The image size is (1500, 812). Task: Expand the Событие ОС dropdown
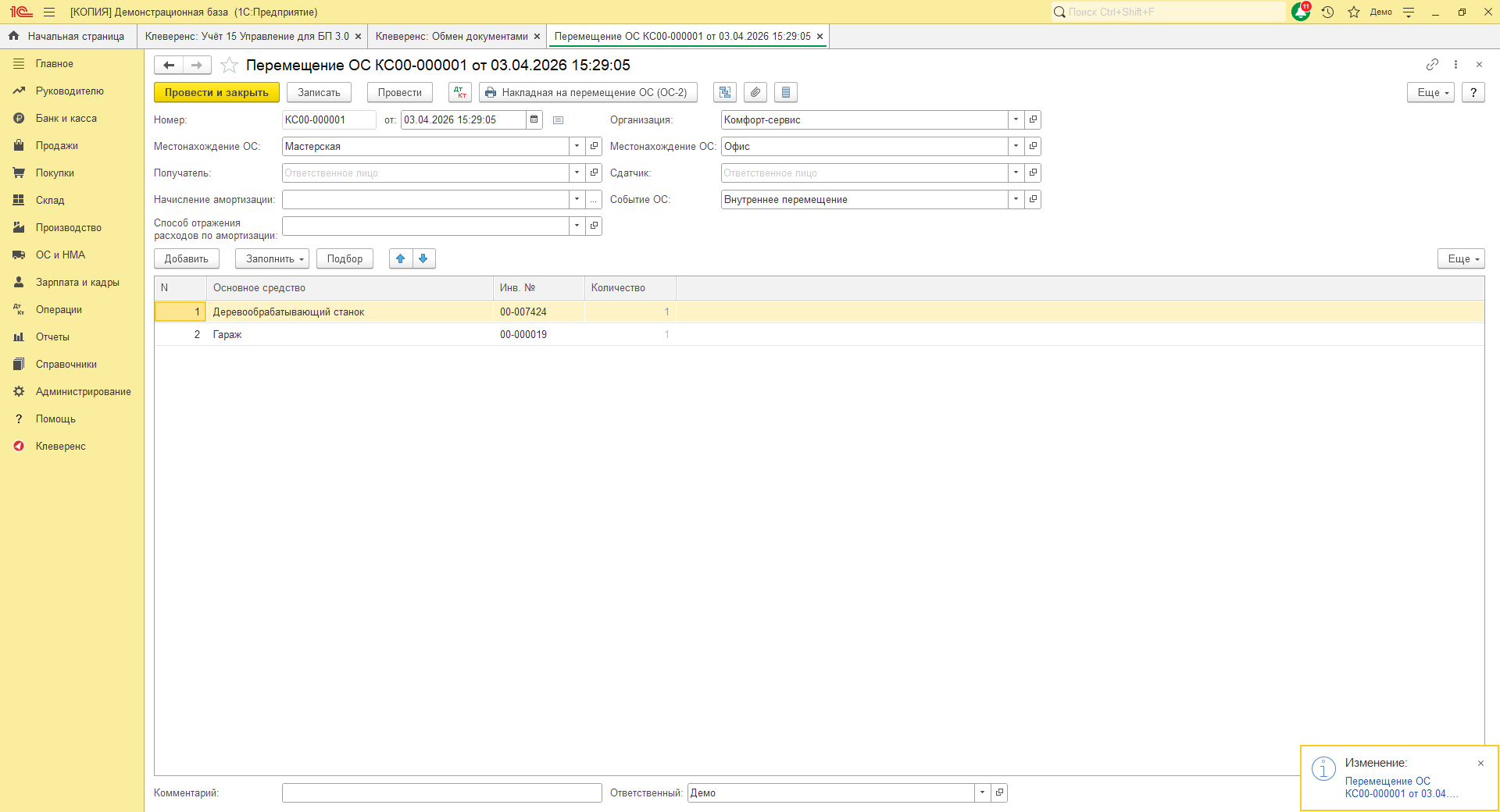click(x=1016, y=199)
